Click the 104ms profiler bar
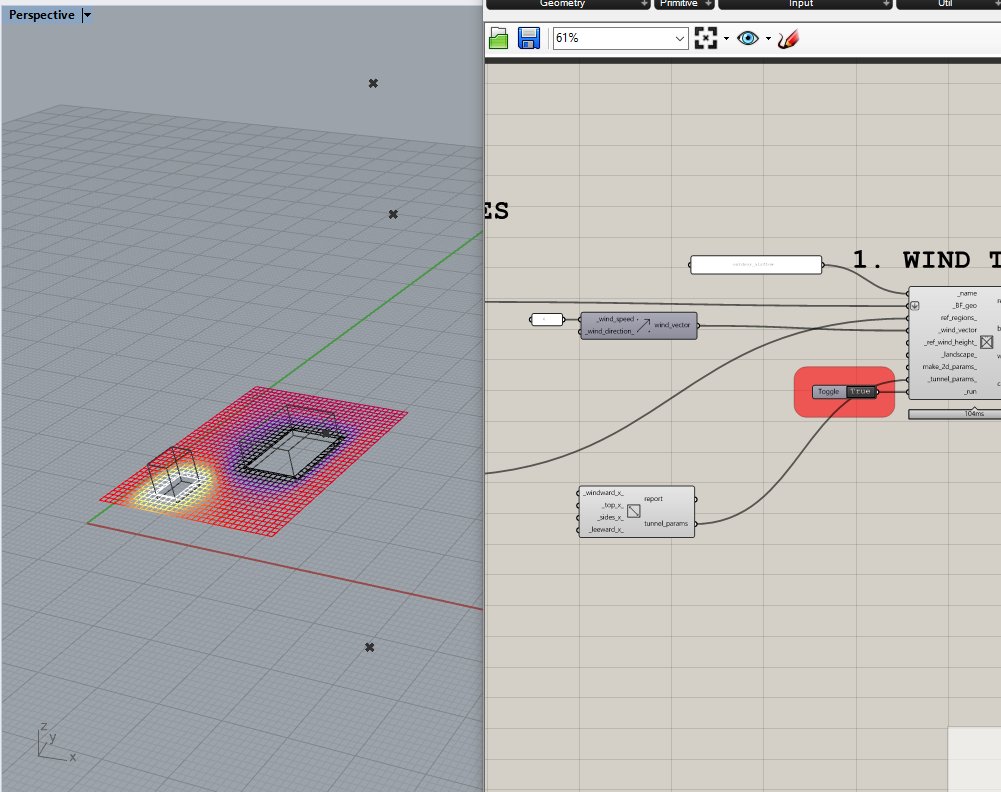Screen dimensions: 1001x792 pos(954,414)
